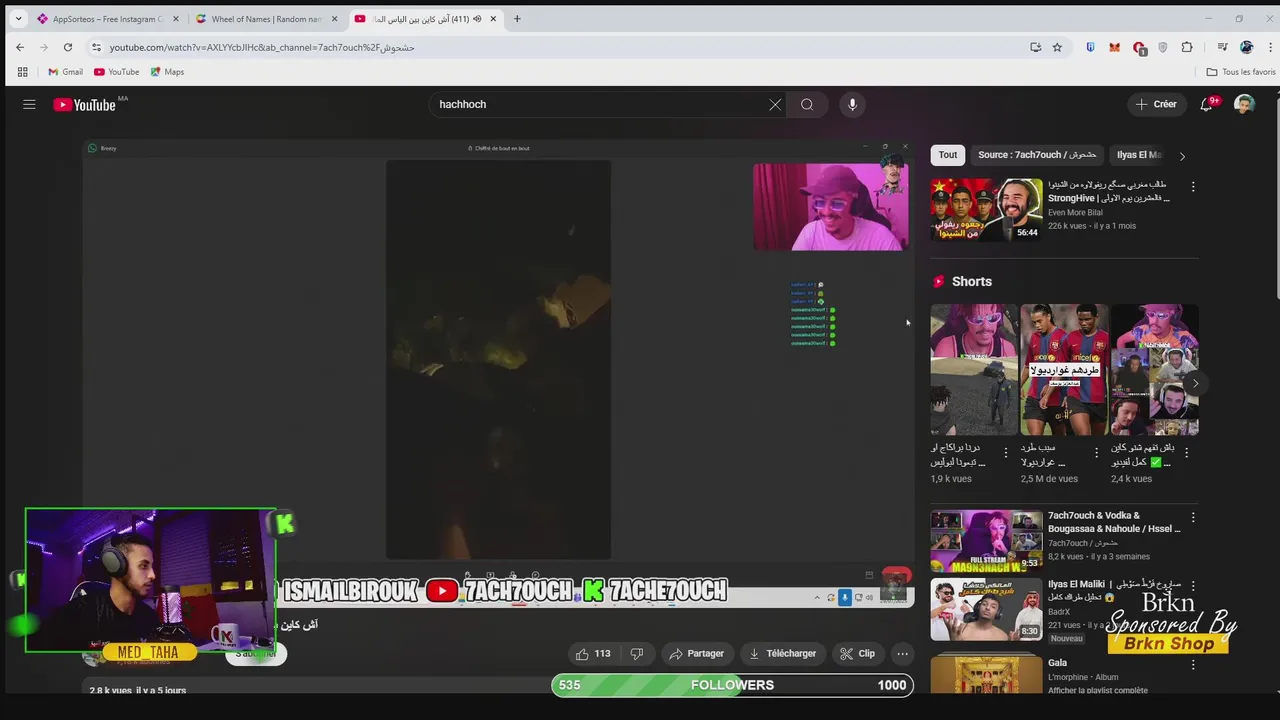Screen dimensions: 1280x720
Task: Open the blue shield extension icon
Action: click(1090, 47)
